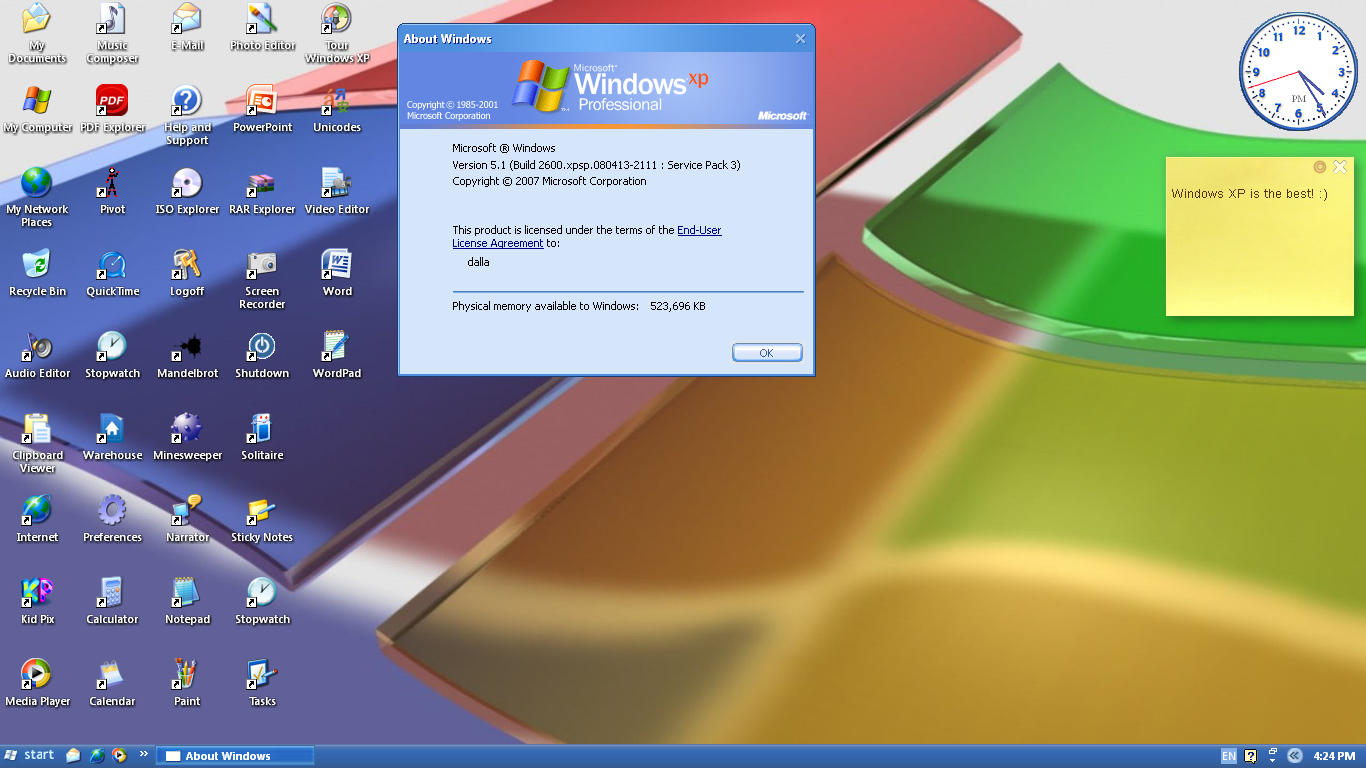1366x768 pixels.
Task: Select the Audio Editor icon
Action: coord(37,354)
